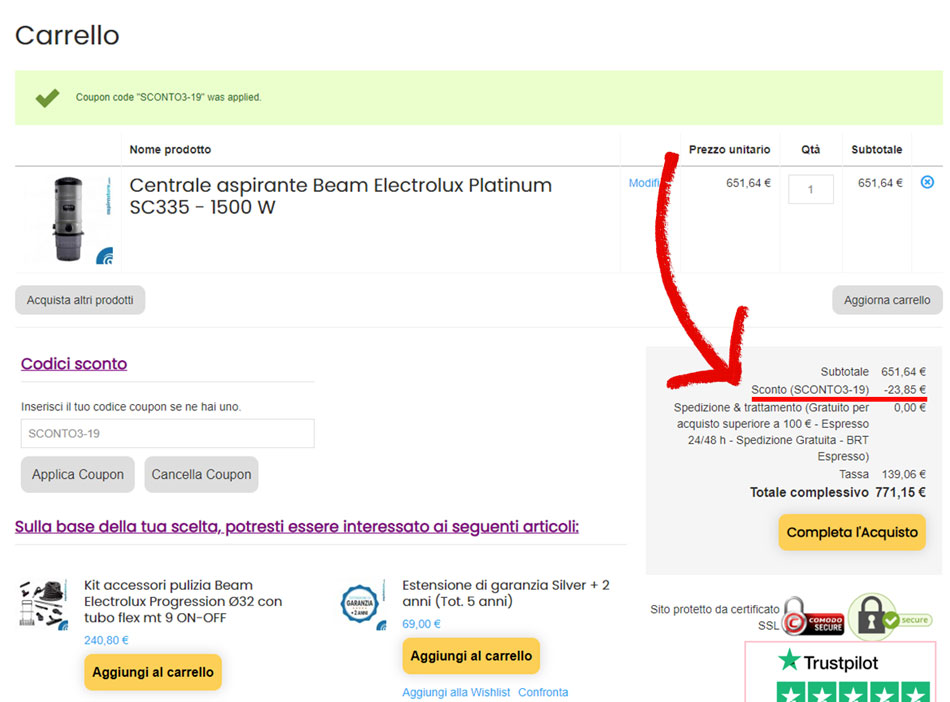Click Acquista altri prodotti button
950x702 pixels.
click(x=80, y=300)
